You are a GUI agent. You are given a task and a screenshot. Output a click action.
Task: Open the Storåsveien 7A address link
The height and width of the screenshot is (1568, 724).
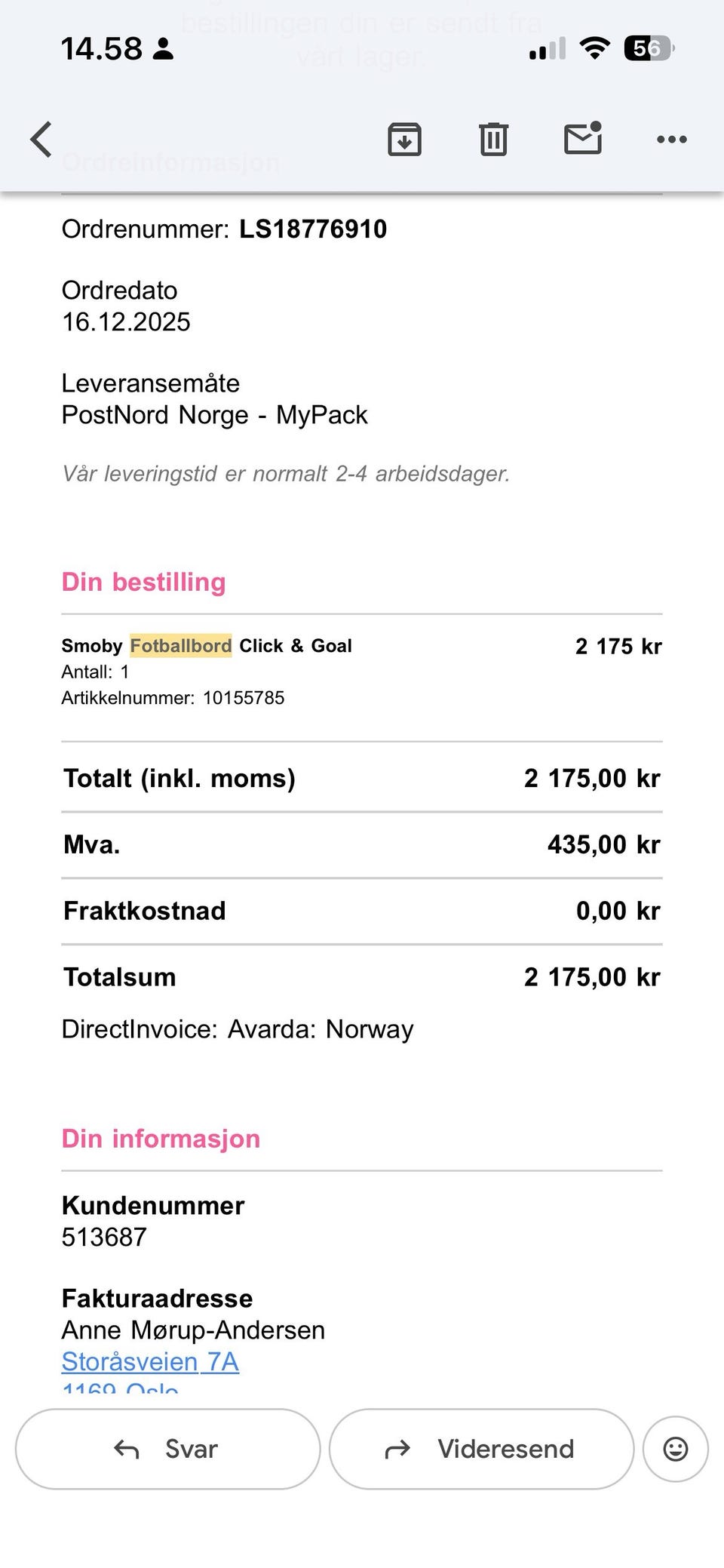[150, 1361]
